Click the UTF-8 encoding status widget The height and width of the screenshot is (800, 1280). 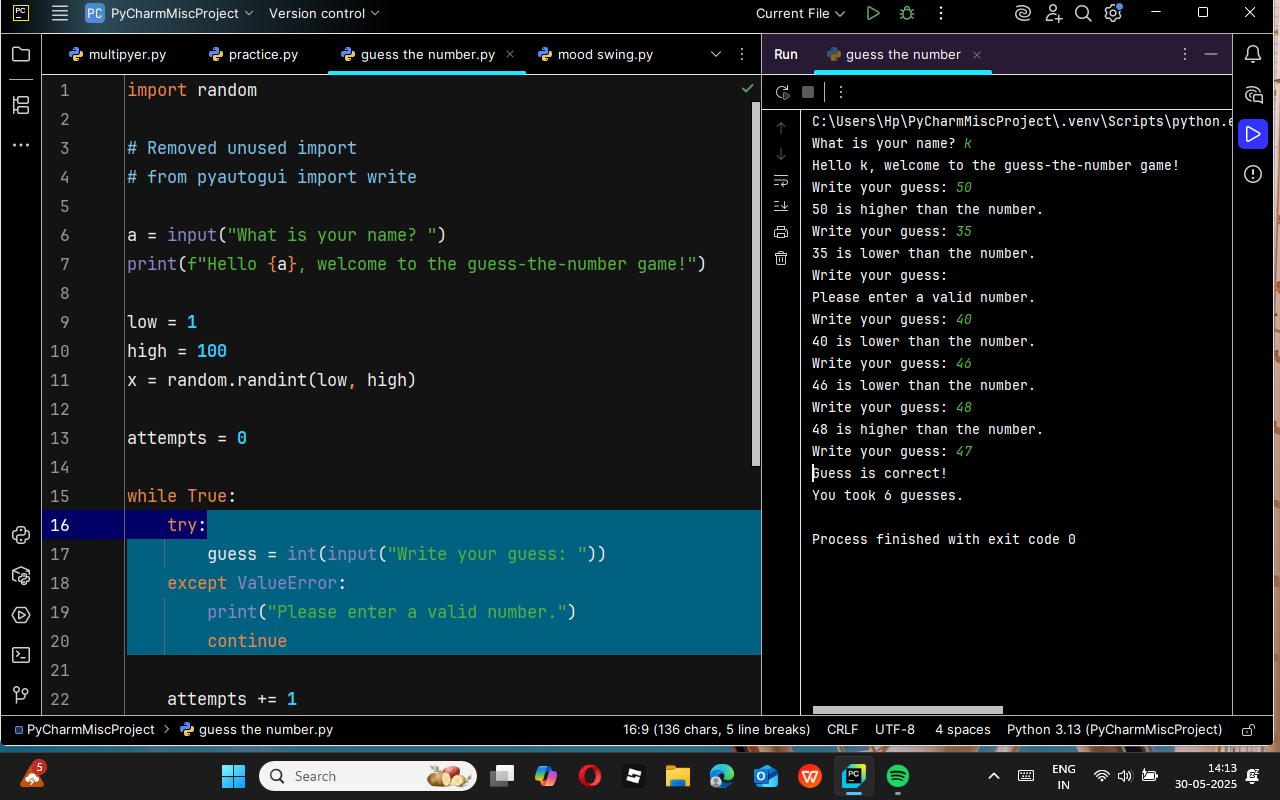point(894,730)
